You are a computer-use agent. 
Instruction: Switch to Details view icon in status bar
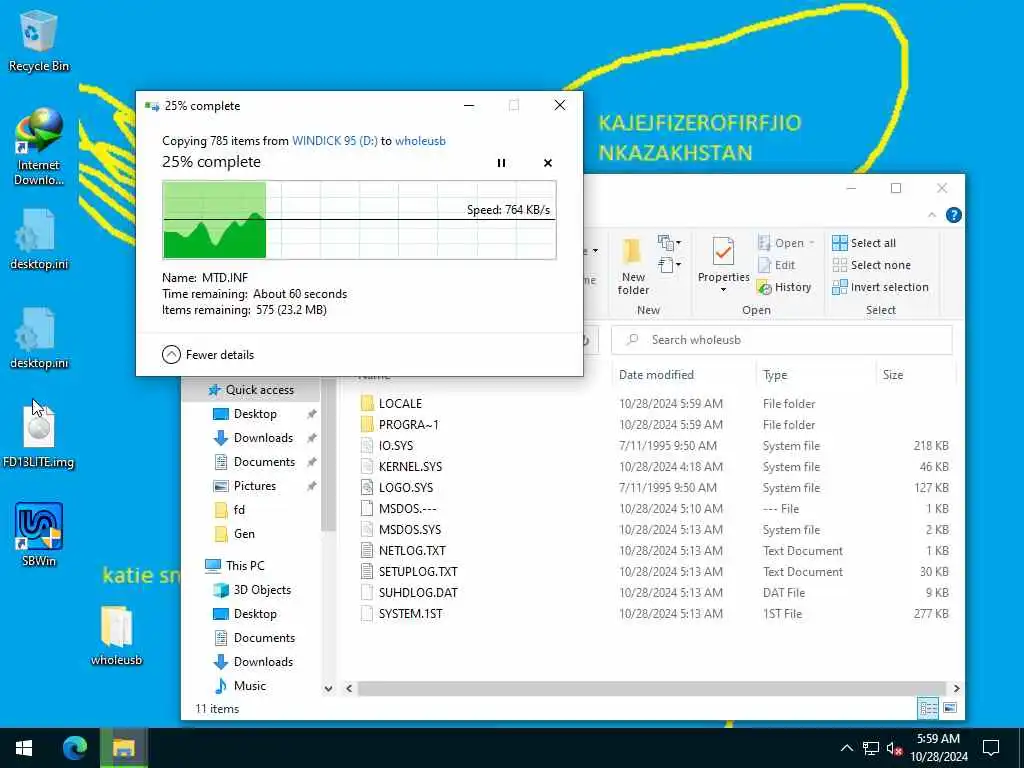(x=928, y=708)
